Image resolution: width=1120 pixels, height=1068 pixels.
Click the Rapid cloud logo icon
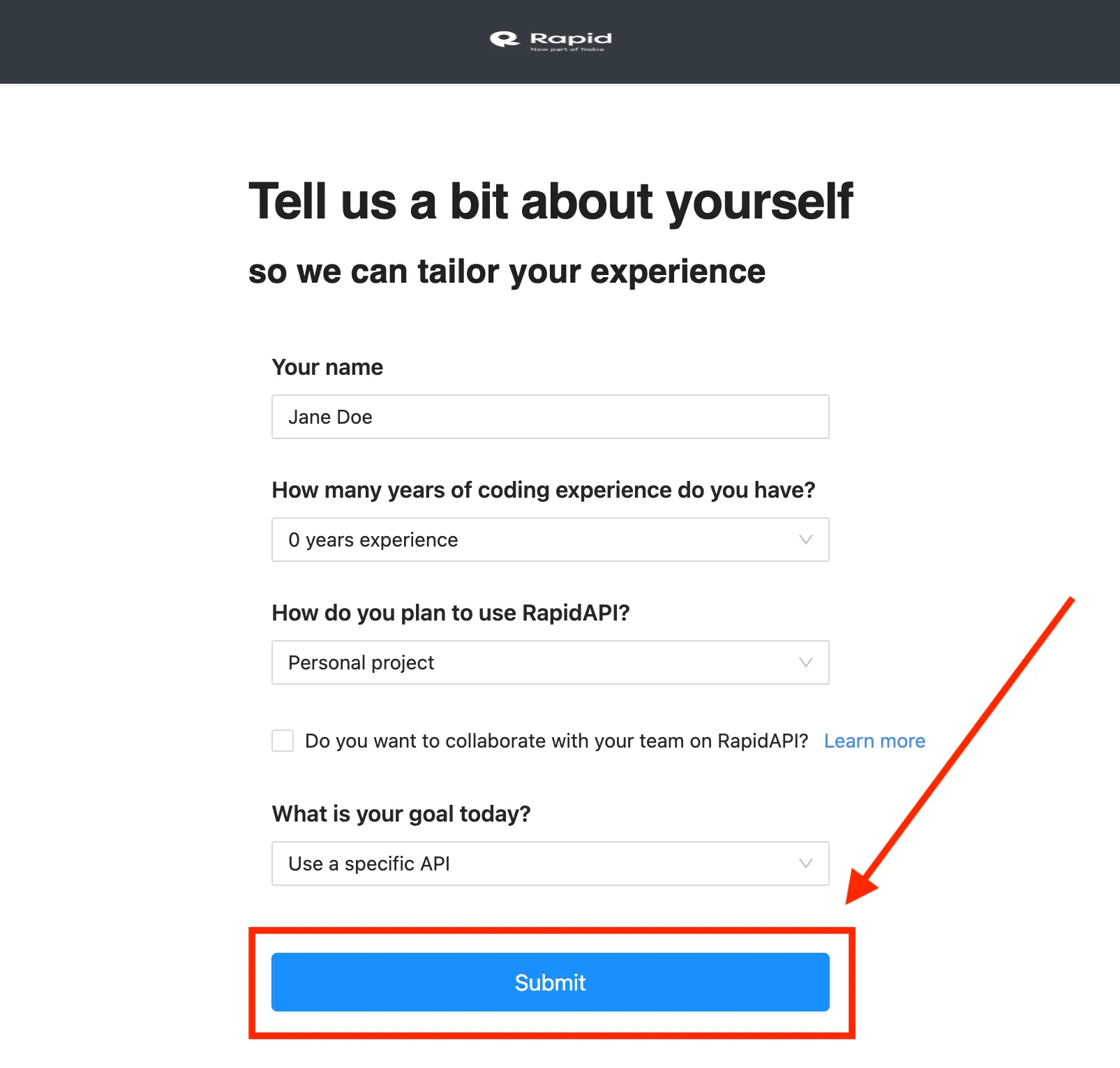click(504, 39)
